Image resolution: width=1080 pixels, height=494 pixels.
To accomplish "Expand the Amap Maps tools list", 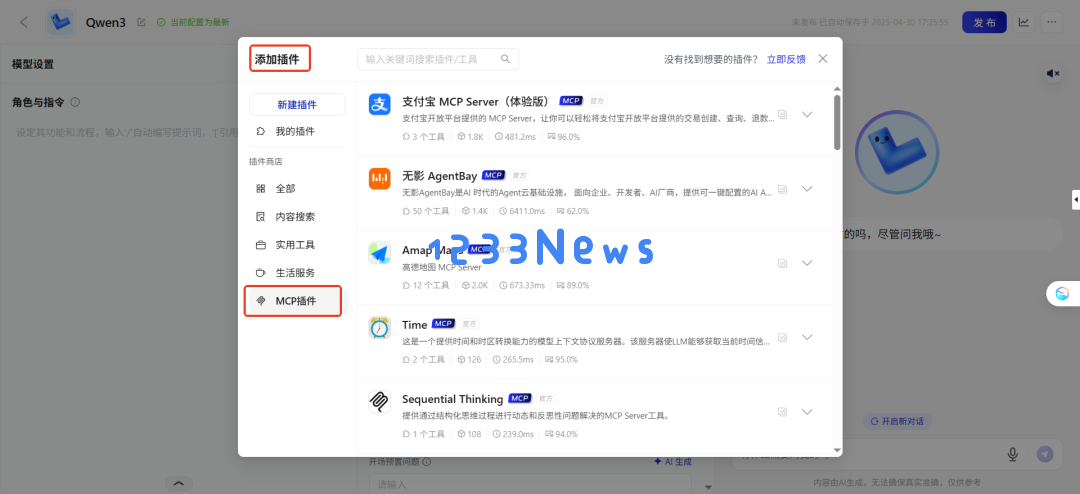I will (x=807, y=263).
